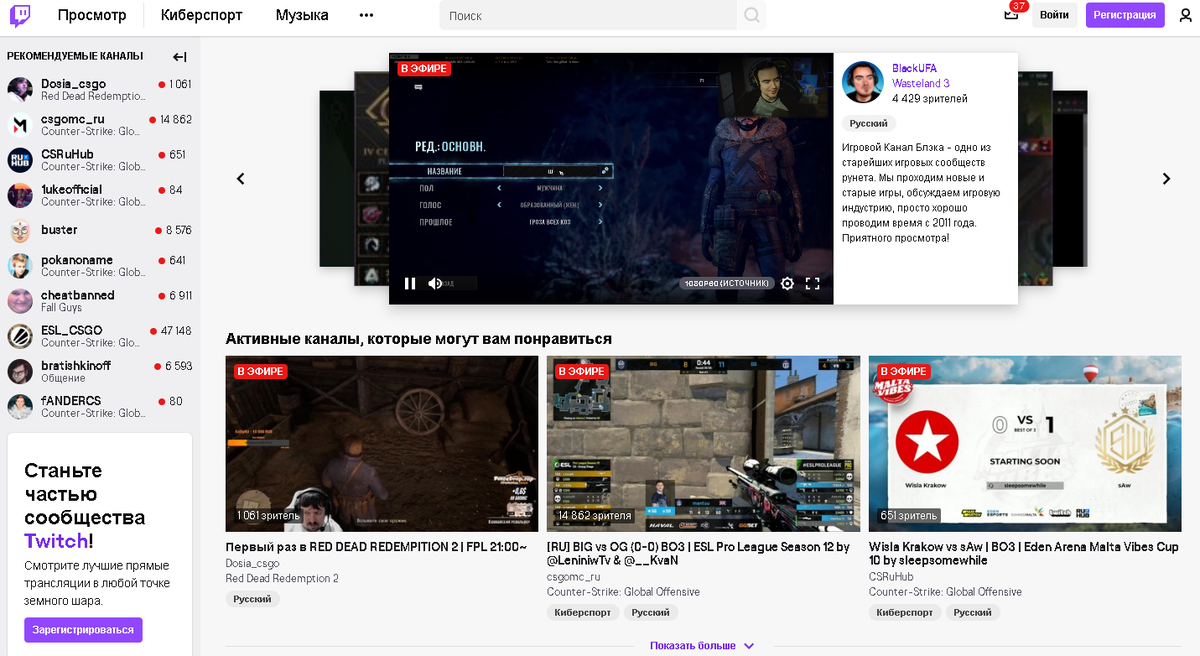The width and height of the screenshot is (1200, 656).
Task: Open CSRuHub avatar in sidebar
Action: pyautogui.click(x=20, y=160)
